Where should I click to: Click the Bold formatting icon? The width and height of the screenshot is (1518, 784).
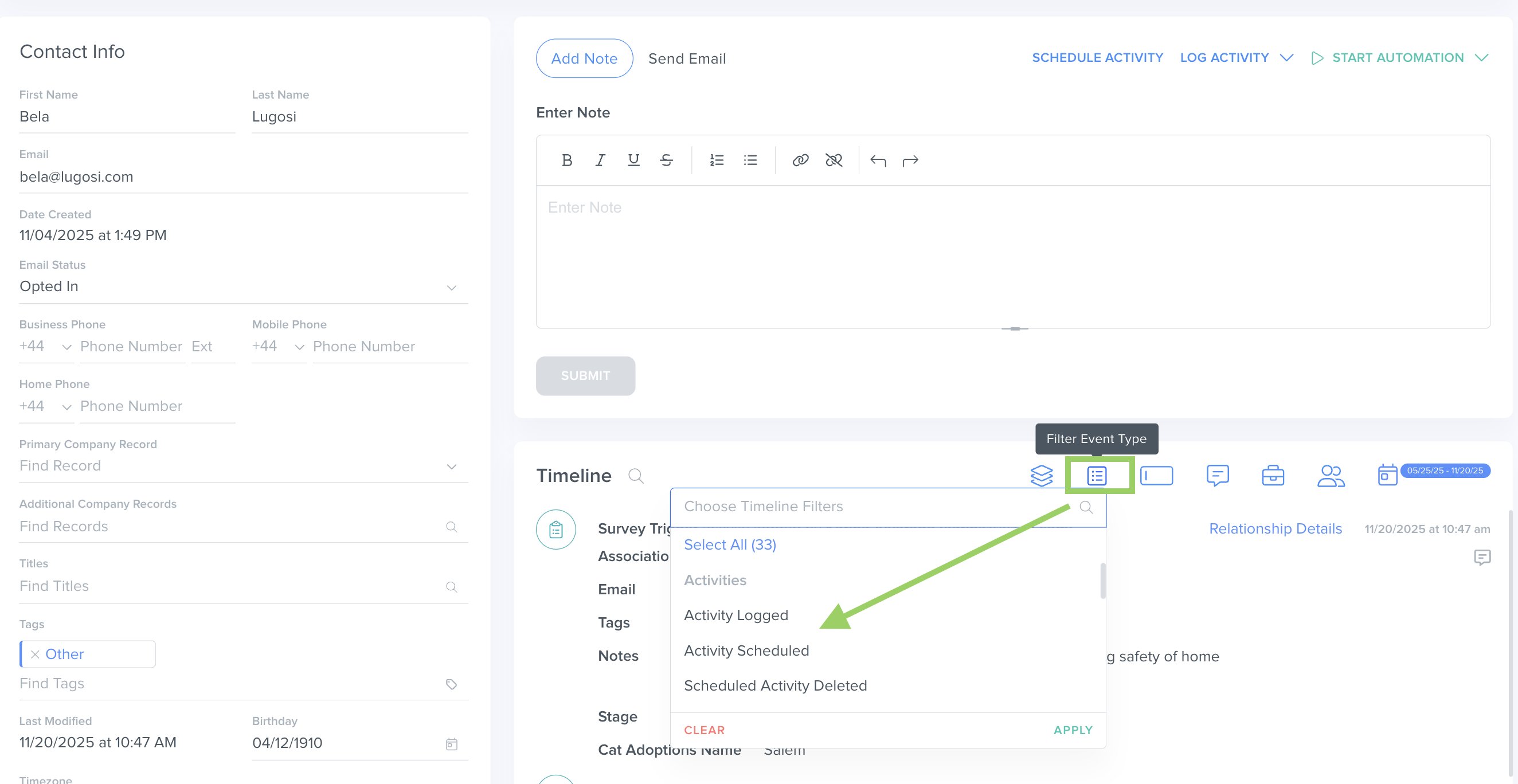566,160
